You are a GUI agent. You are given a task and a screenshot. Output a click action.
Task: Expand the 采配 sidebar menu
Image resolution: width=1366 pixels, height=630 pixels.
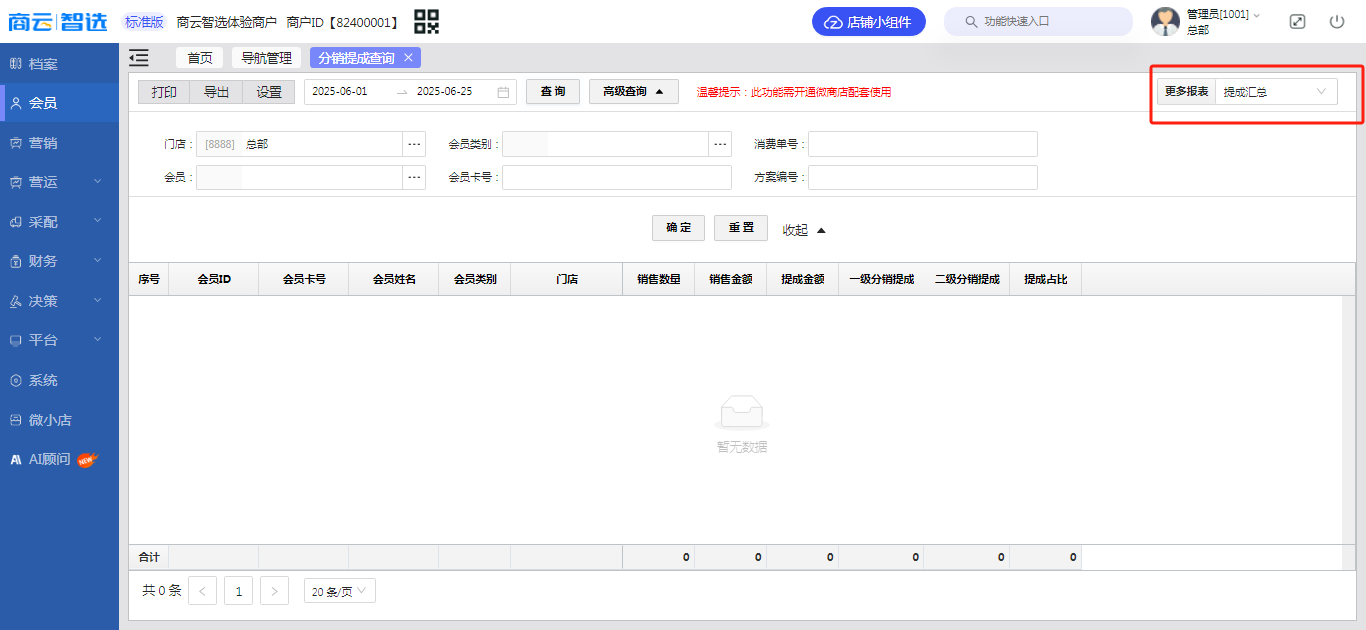tap(59, 222)
